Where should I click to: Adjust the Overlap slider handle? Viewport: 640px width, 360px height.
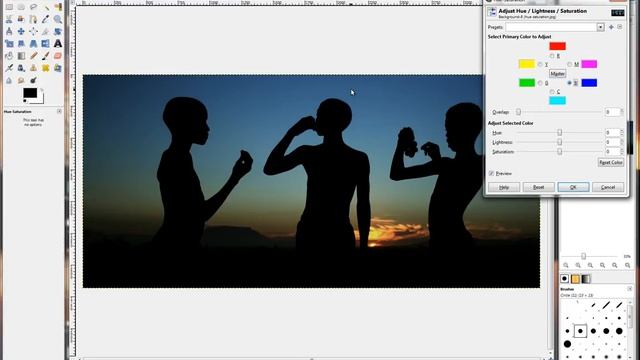pyautogui.click(x=518, y=112)
